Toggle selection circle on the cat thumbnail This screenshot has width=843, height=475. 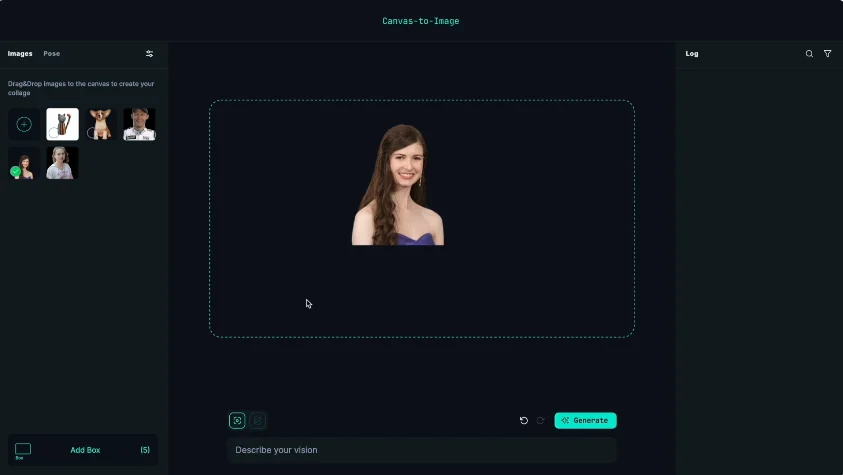pyautogui.click(x=53, y=133)
